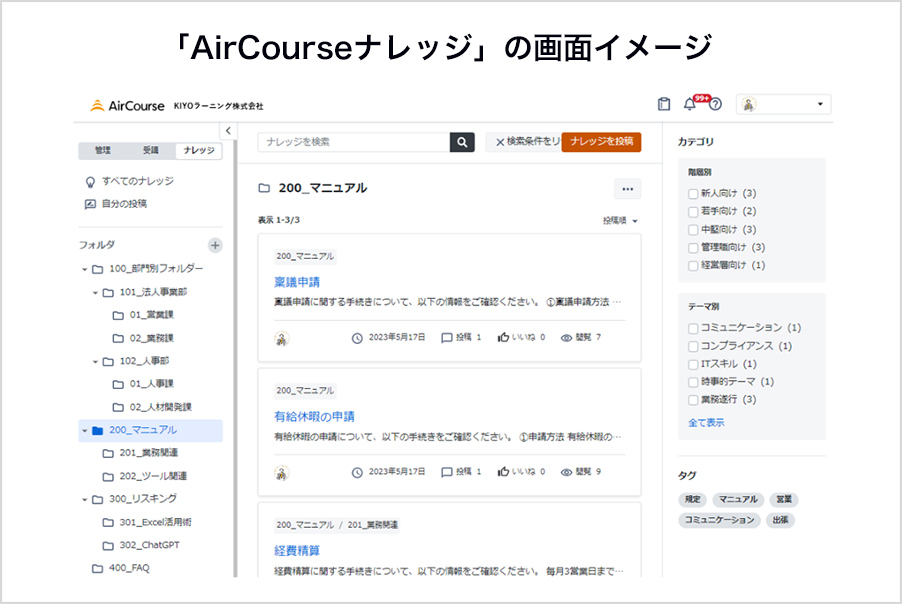Click the knowledge search input field
Viewport: 902px width, 604px height.
click(354, 142)
